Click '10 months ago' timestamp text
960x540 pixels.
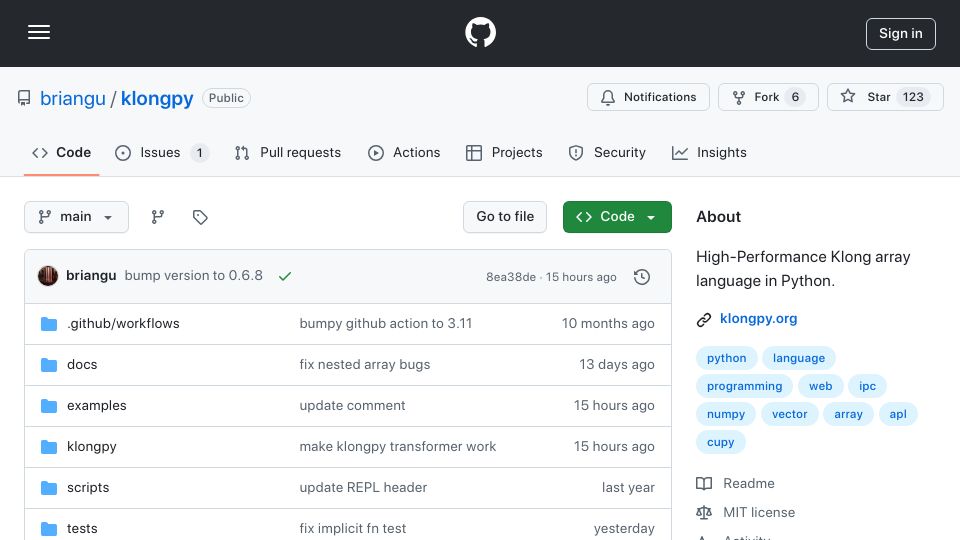pyautogui.click(x=608, y=323)
